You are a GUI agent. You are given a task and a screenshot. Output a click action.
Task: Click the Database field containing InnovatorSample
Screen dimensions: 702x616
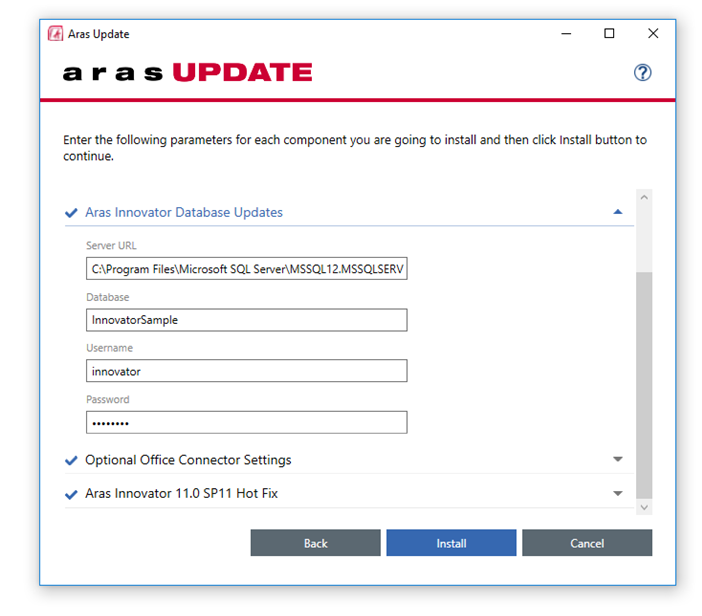click(x=246, y=320)
